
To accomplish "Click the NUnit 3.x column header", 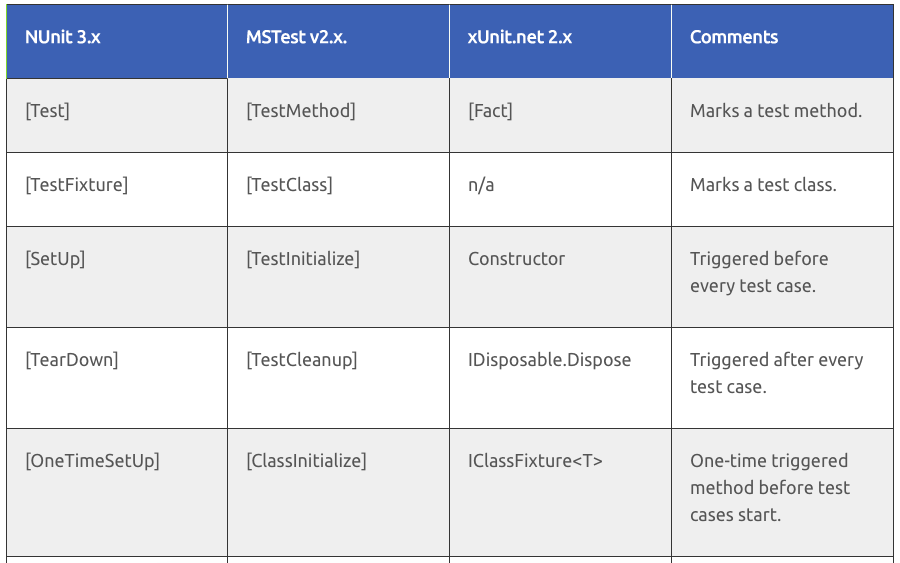I will click(x=62, y=38).
